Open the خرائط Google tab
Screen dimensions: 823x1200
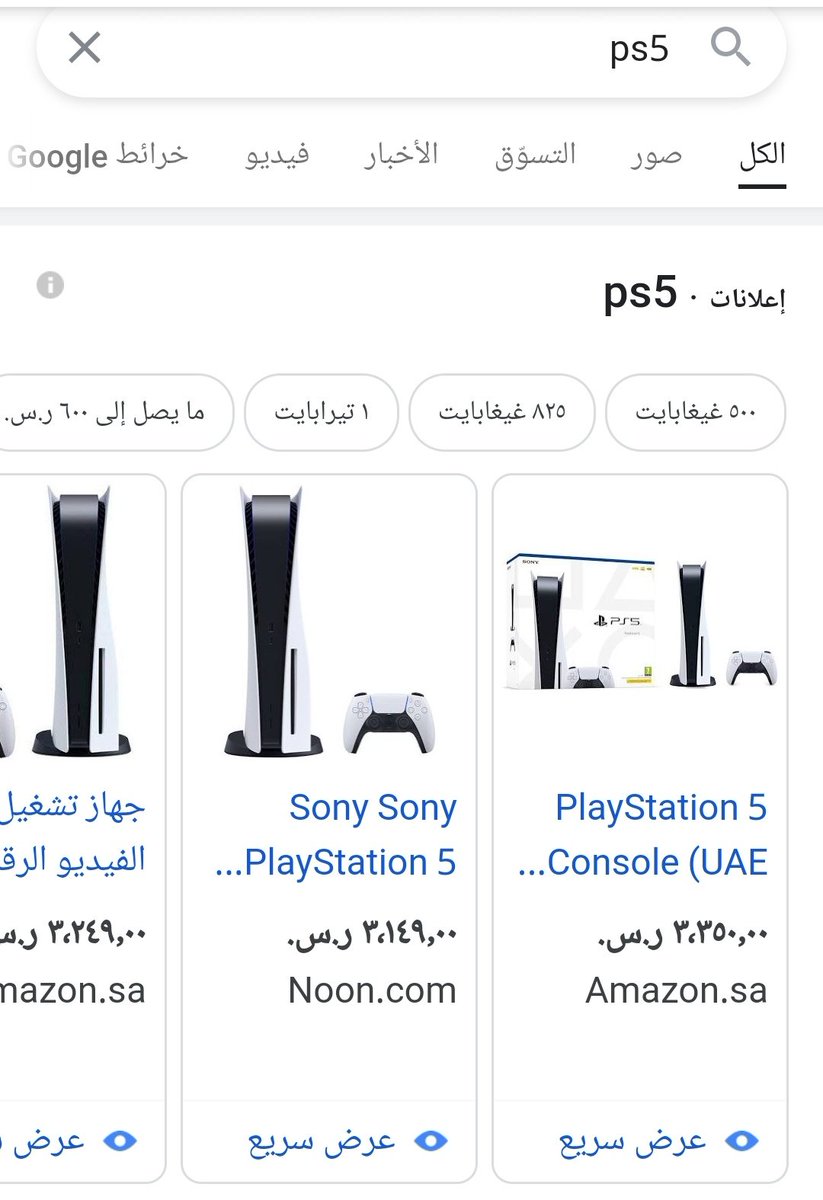[97, 156]
